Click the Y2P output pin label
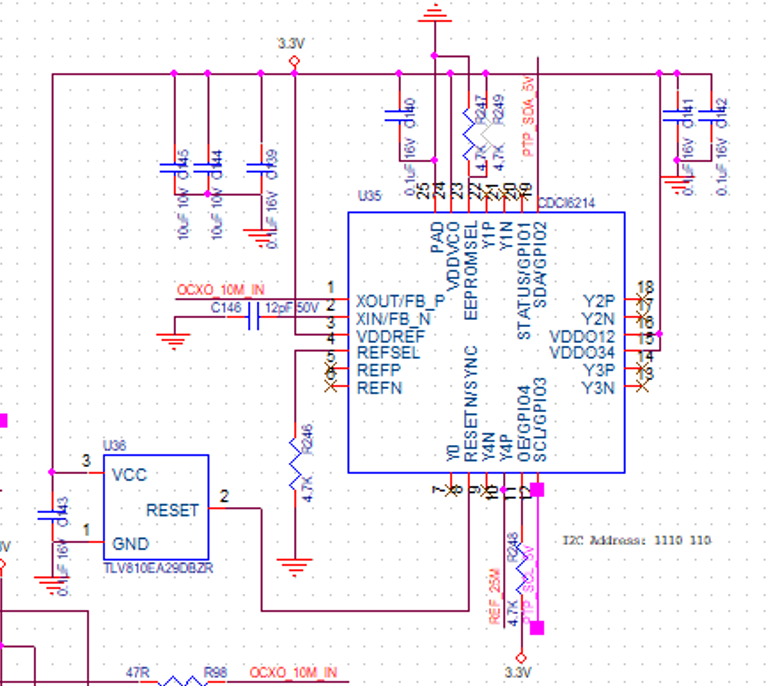Image resolution: width=766 pixels, height=686 pixels. click(x=598, y=301)
